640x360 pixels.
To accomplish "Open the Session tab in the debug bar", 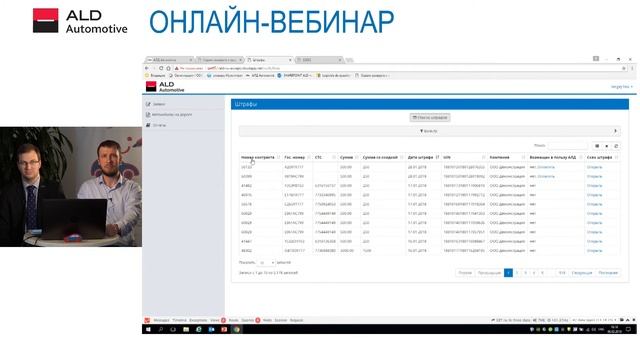I will pos(280,320).
